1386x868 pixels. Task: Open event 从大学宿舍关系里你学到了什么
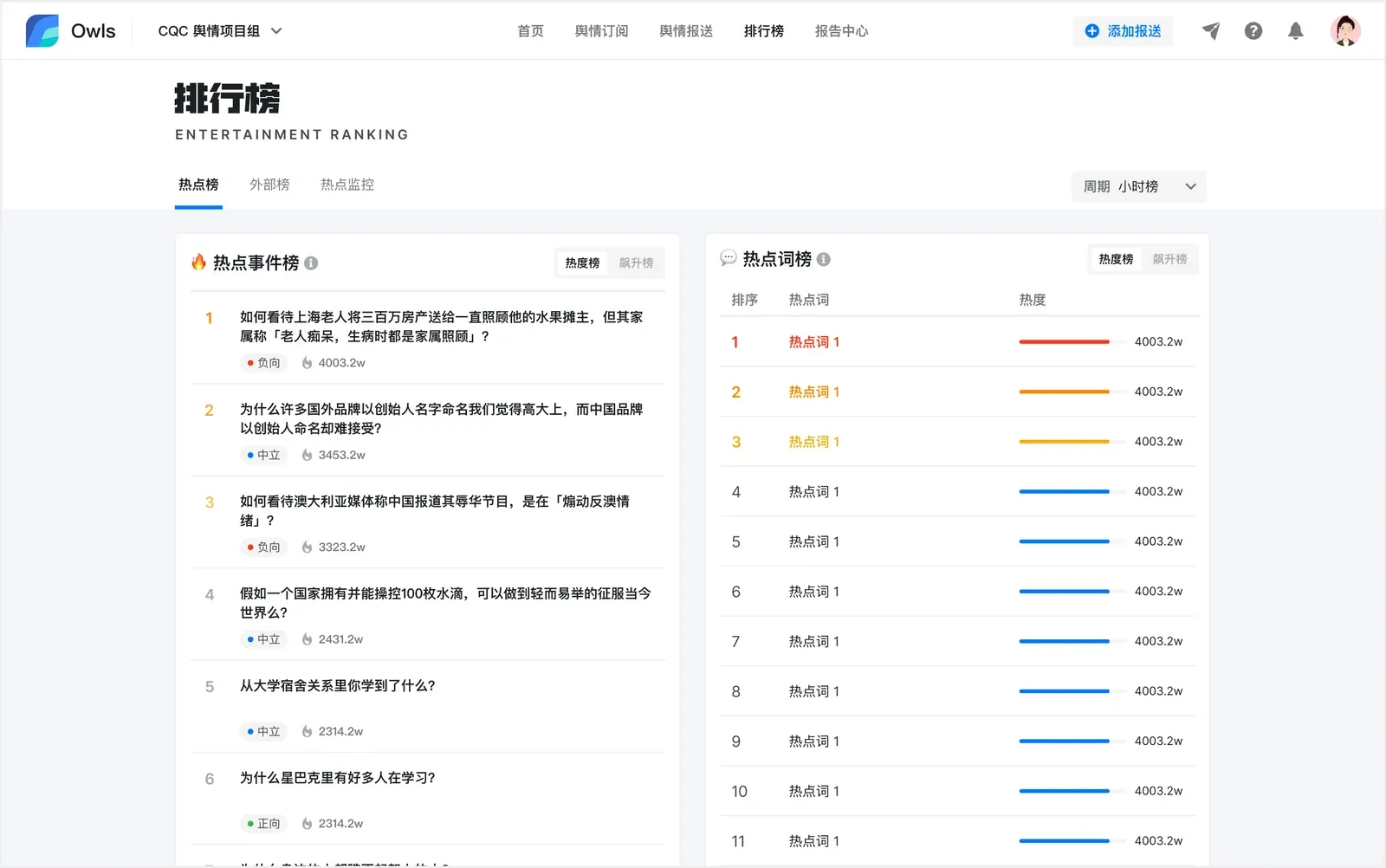(338, 685)
